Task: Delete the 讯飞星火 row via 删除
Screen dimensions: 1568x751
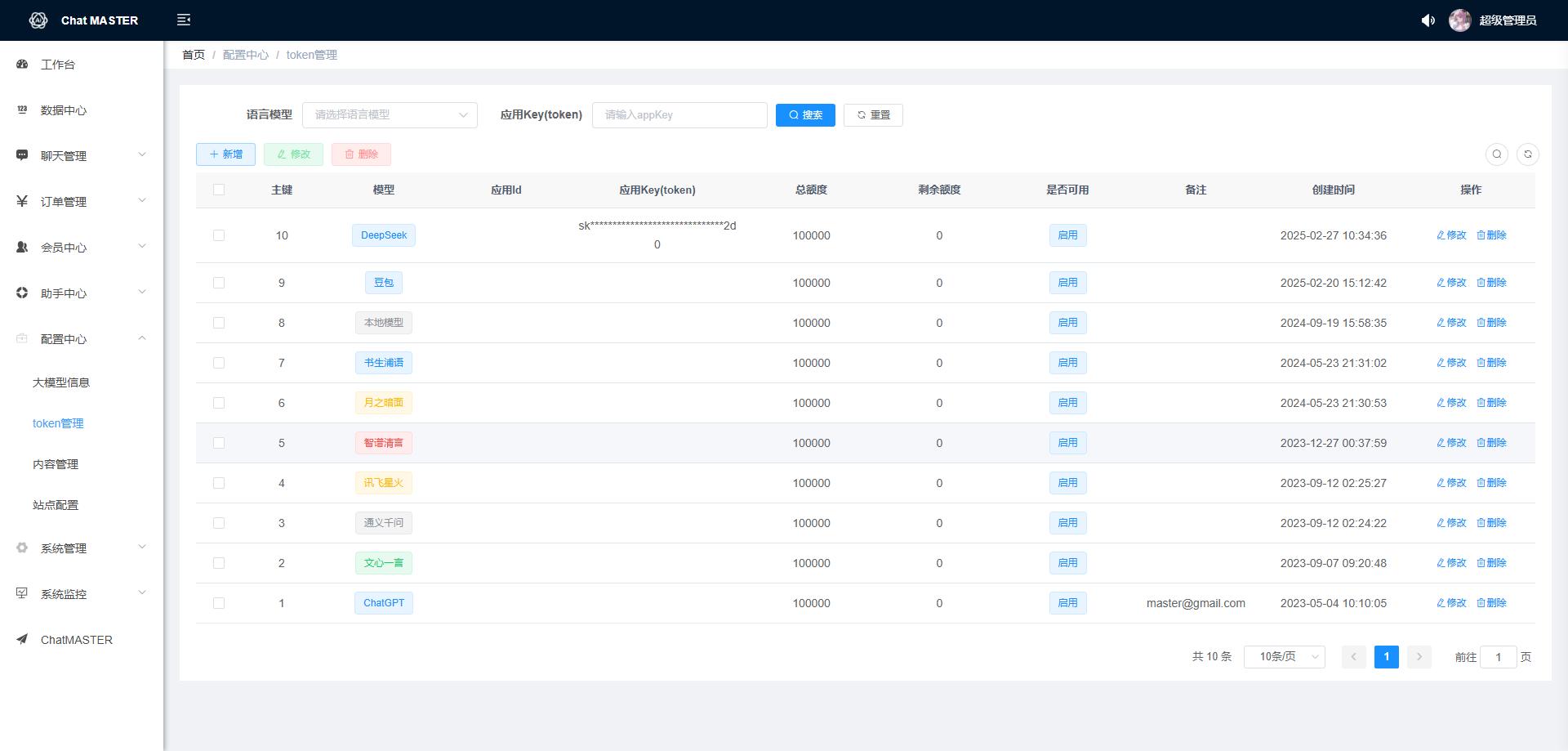Action: coord(1491,483)
